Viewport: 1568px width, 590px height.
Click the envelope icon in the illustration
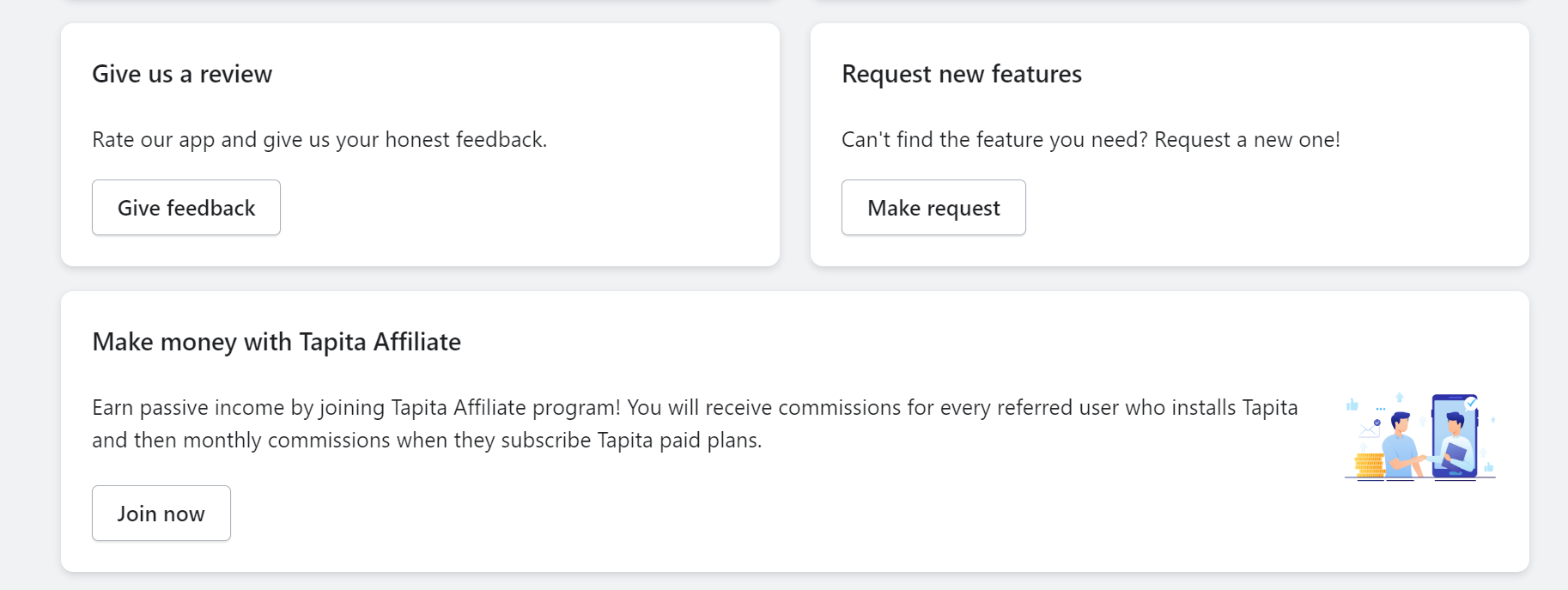pos(1369,430)
